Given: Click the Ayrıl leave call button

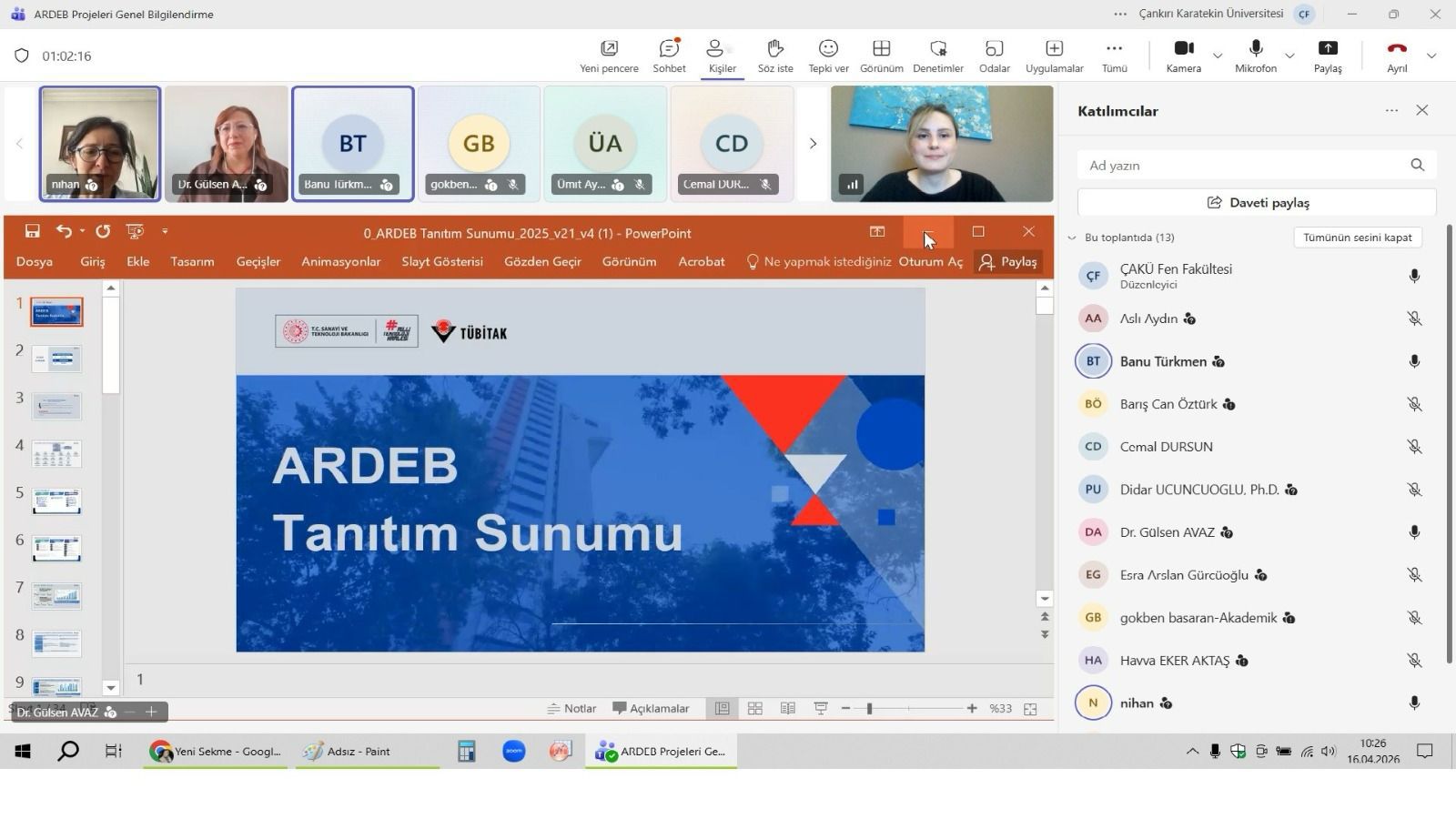Looking at the screenshot, I should click(x=1396, y=49).
